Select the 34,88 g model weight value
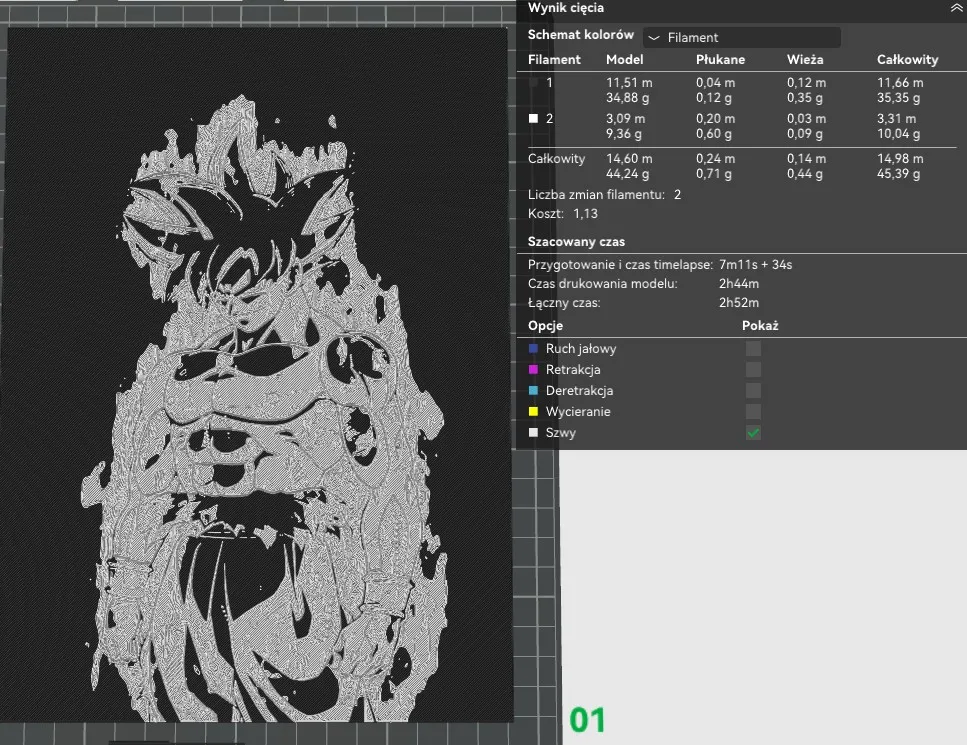Image resolution: width=967 pixels, height=745 pixels. [x=627, y=98]
